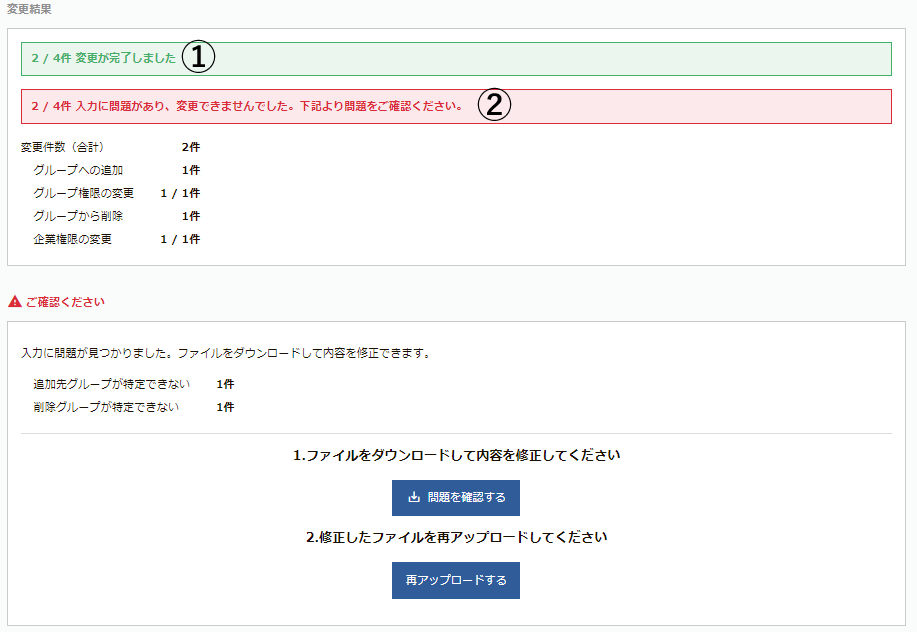917x632 pixels.
Task: Select the green 変更が完了しました message
Action: [456, 58]
